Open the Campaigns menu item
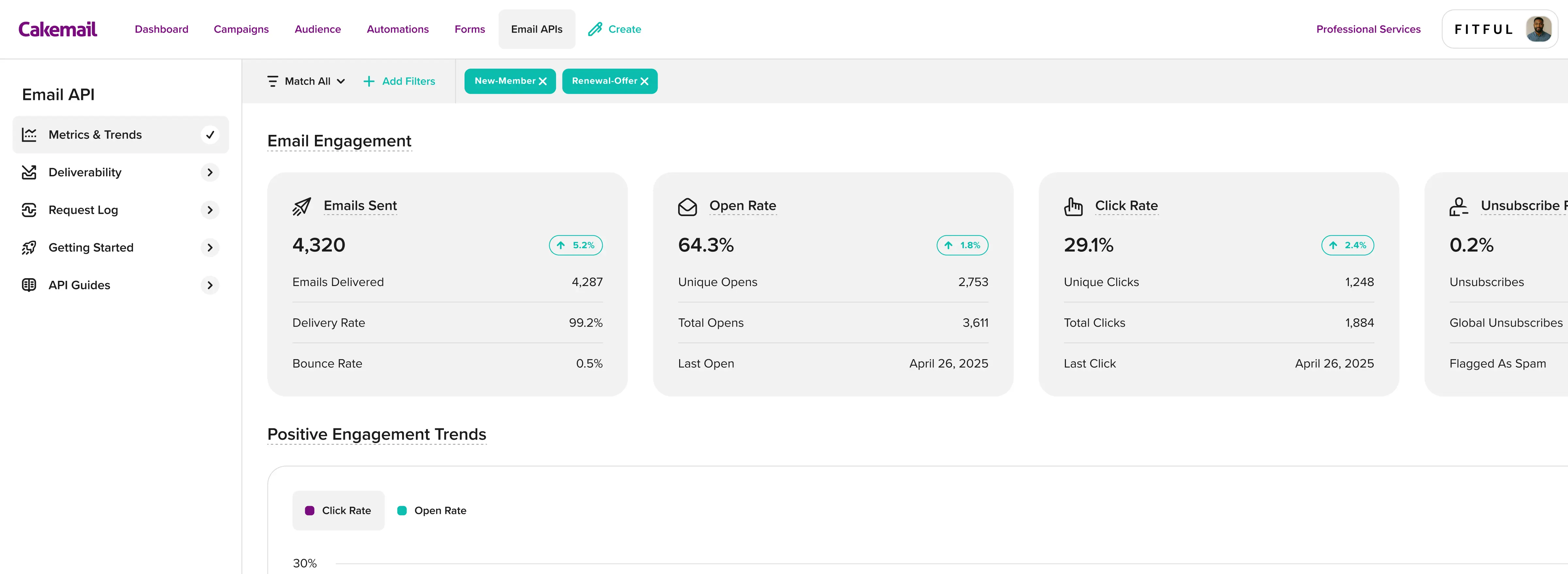The height and width of the screenshot is (574, 1568). pyautogui.click(x=241, y=29)
